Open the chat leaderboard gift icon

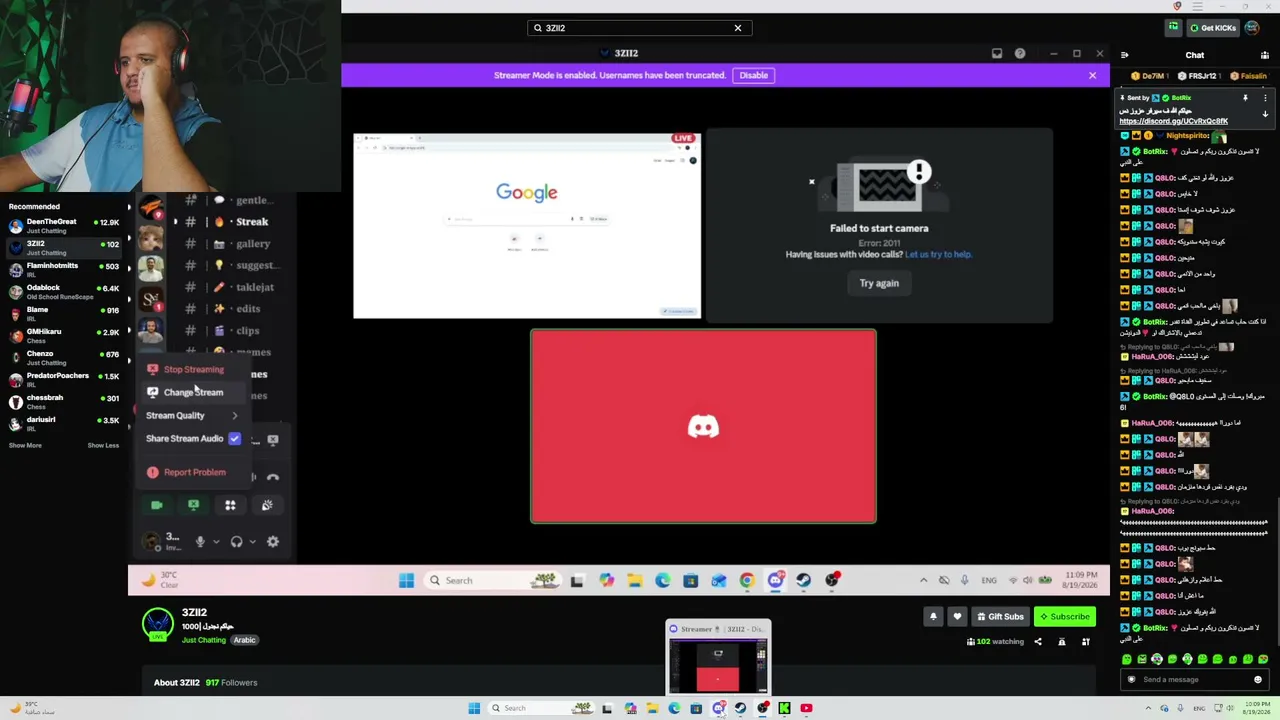pyautogui.click(x=1265, y=56)
